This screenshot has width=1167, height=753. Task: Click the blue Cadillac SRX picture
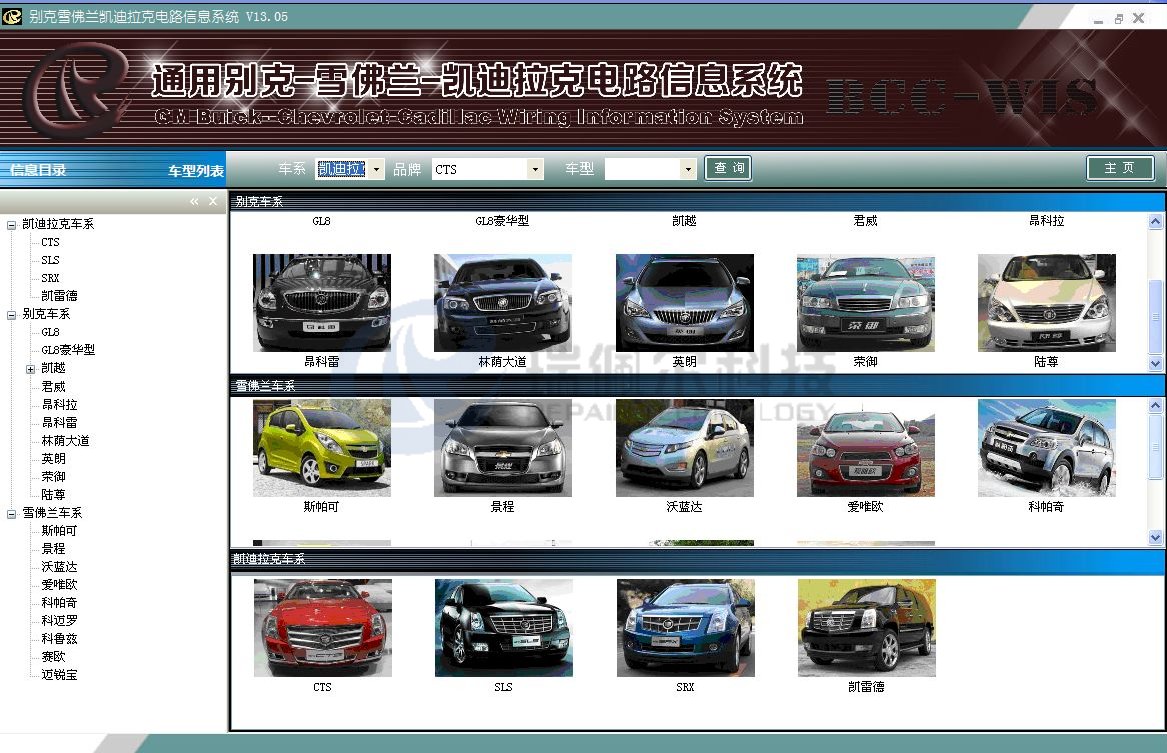click(x=685, y=627)
